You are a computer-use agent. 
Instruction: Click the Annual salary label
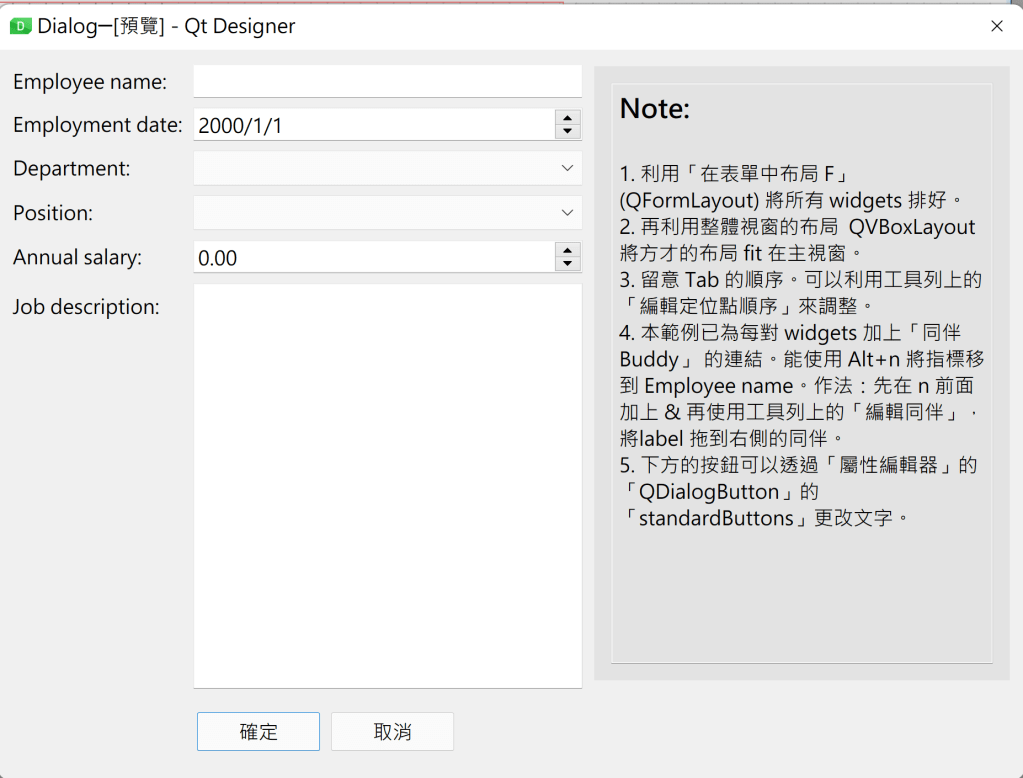tap(78, 258)
